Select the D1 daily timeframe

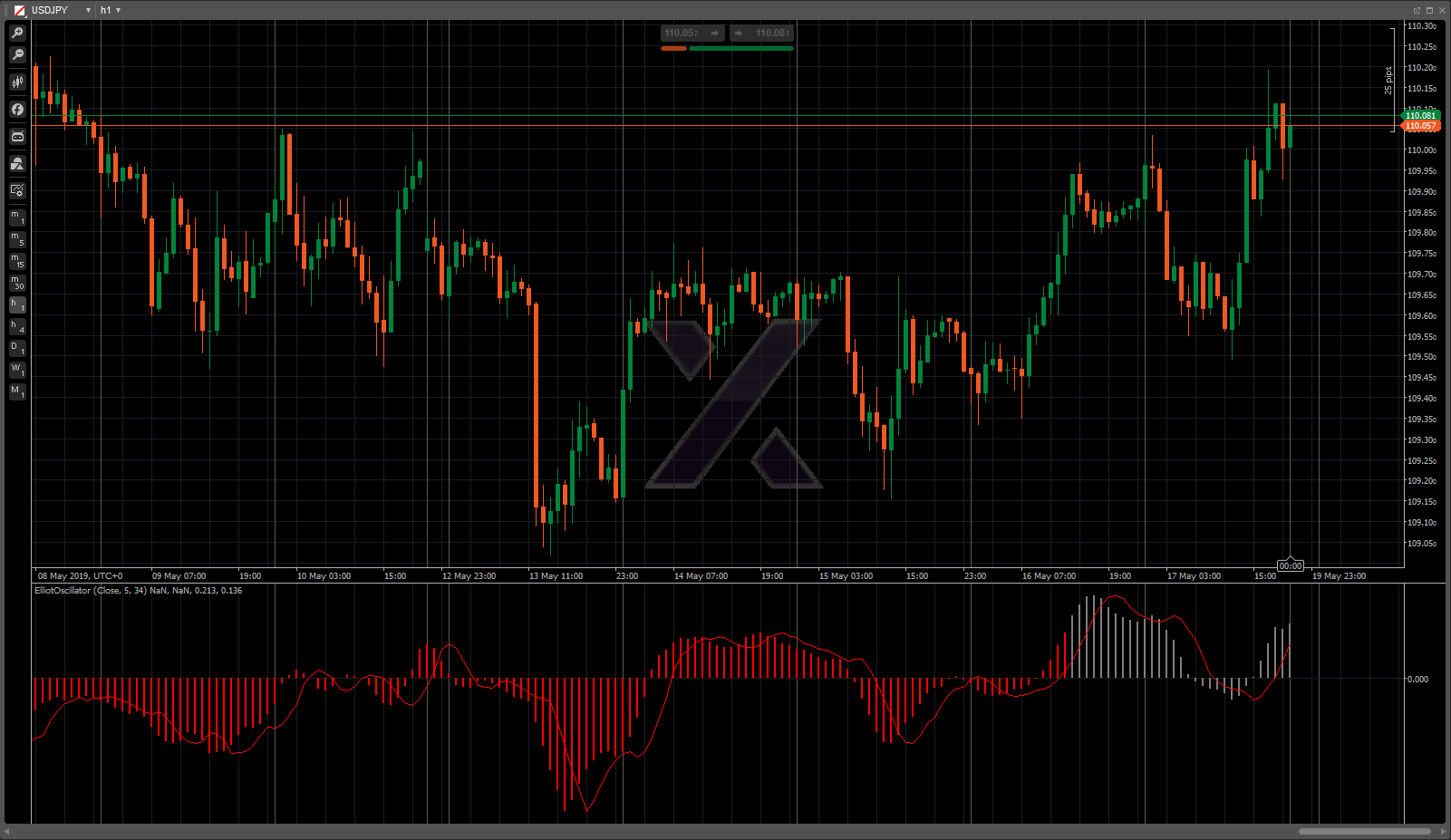click(x=17, y=348)
